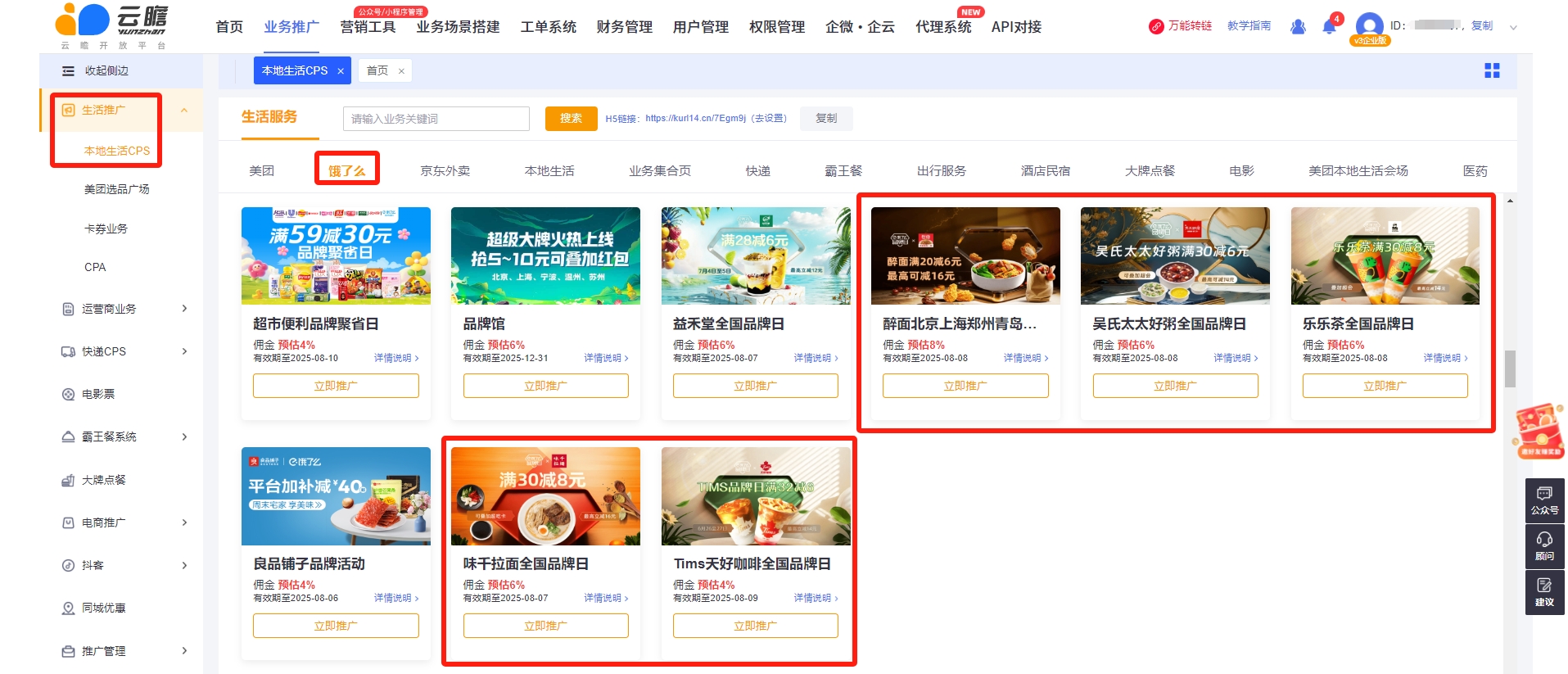This screenshot has height=674, width=1568.
Task: Click the 云瞻 logo
Action: [x=112, y=26]
